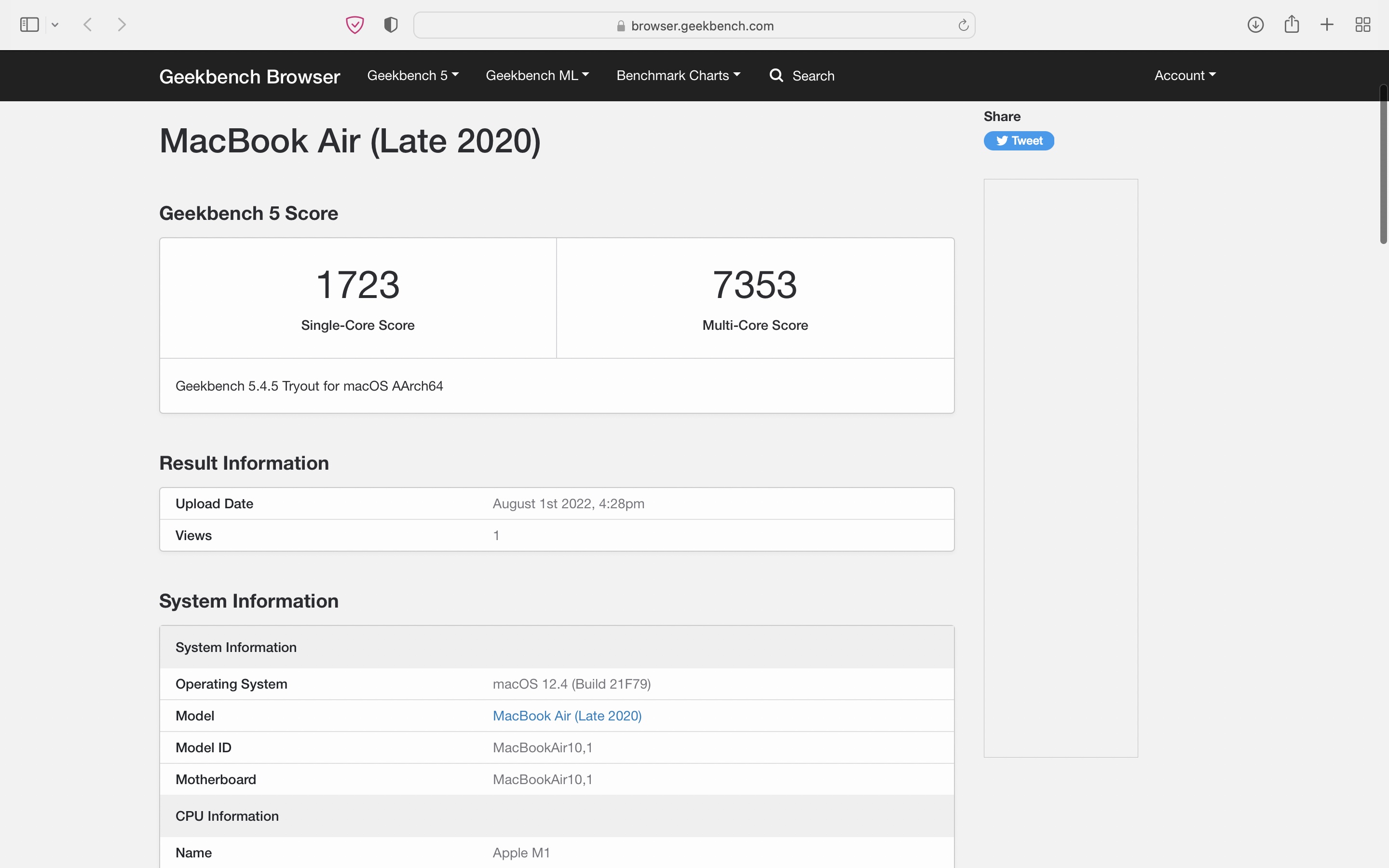1389x868 pixels.
Task: Toggle the Safari sidebar icon
Action: click(29, 25)
